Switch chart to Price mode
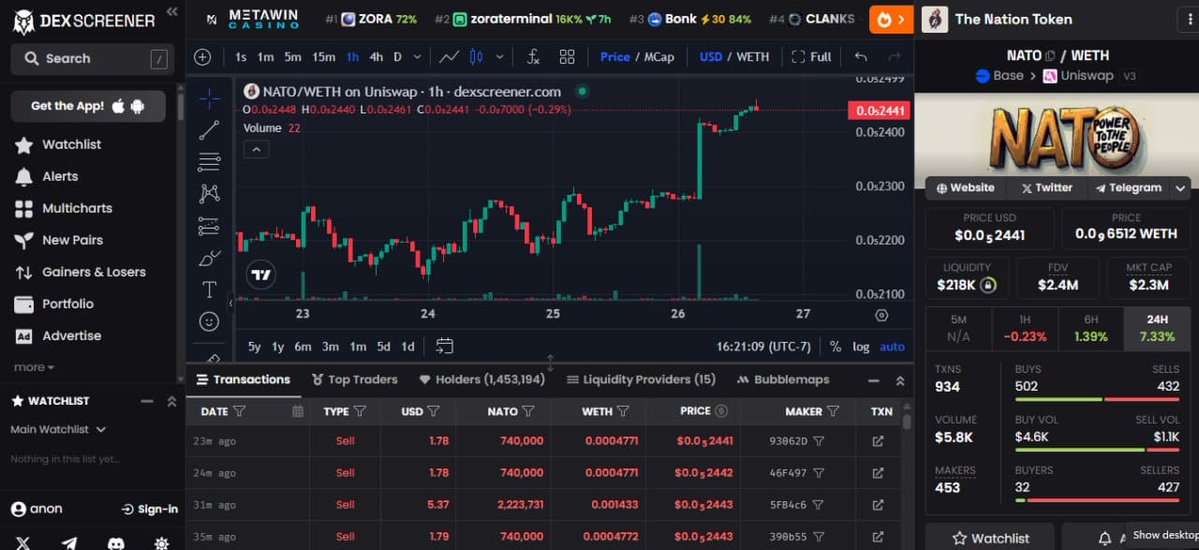 tap(615, 57)
